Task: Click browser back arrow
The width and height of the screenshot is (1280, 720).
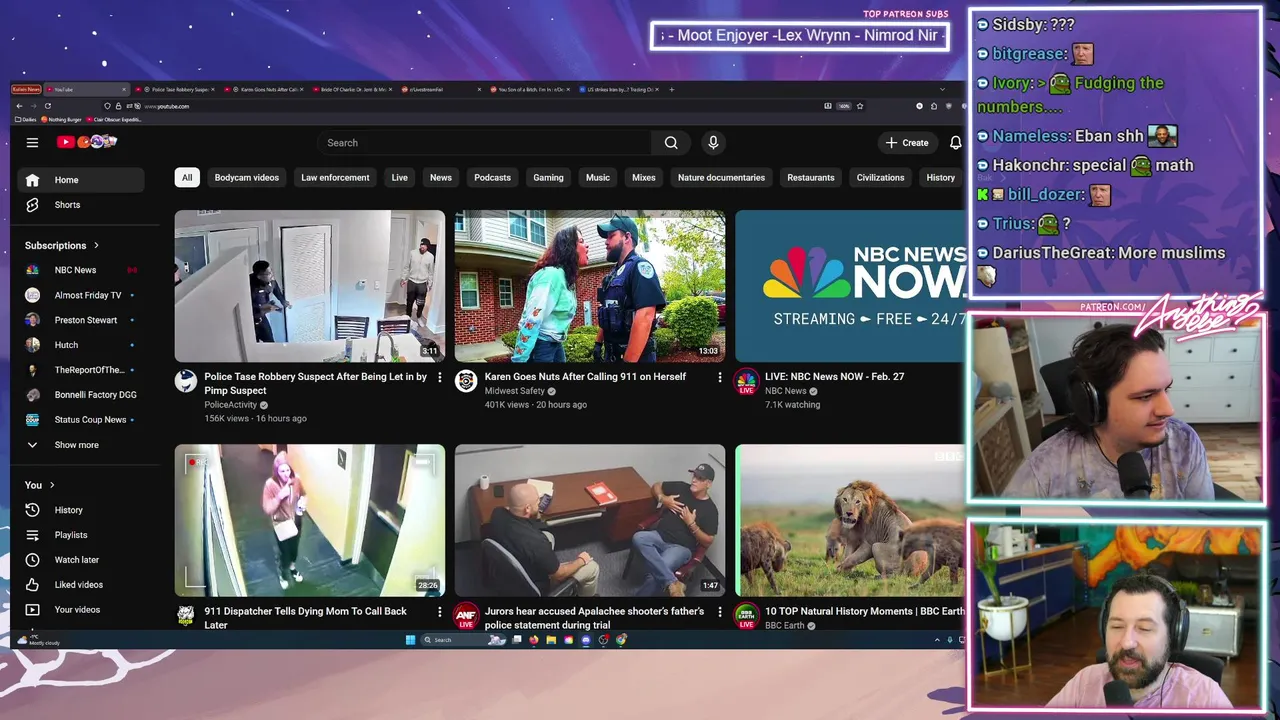Action: point(19,106)
